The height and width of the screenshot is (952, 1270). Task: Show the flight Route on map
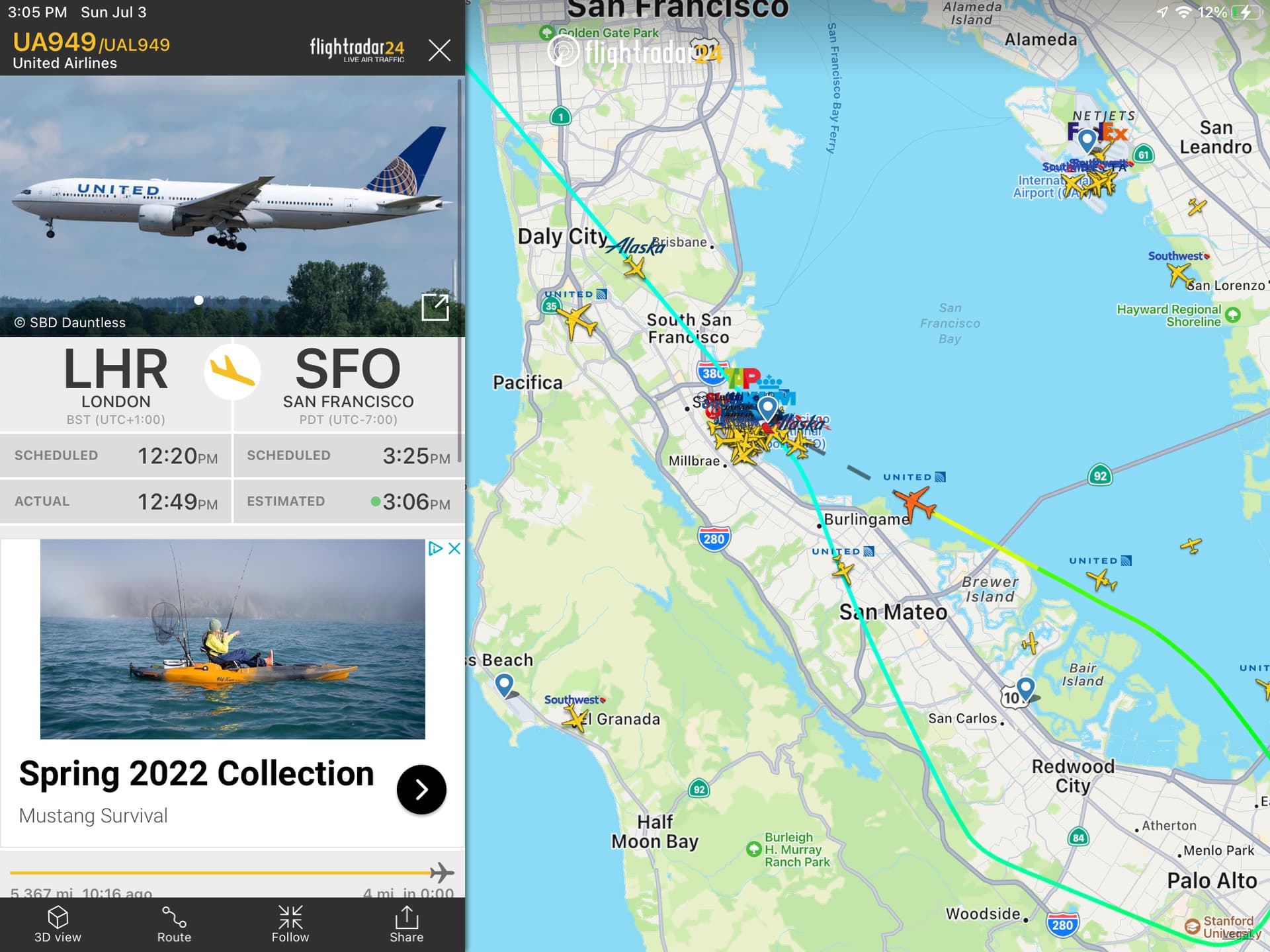[174, 924]
